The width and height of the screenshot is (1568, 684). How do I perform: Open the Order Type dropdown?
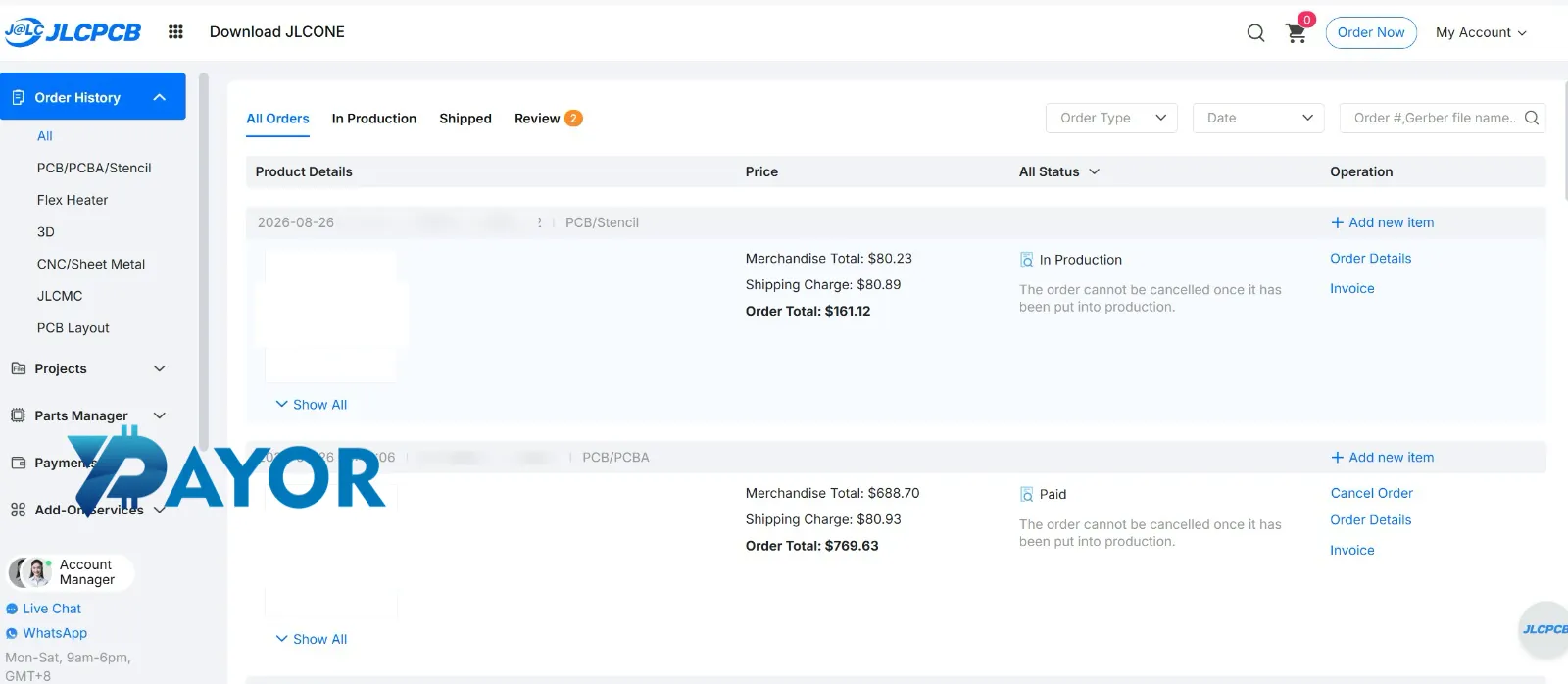pos(1112,118)
